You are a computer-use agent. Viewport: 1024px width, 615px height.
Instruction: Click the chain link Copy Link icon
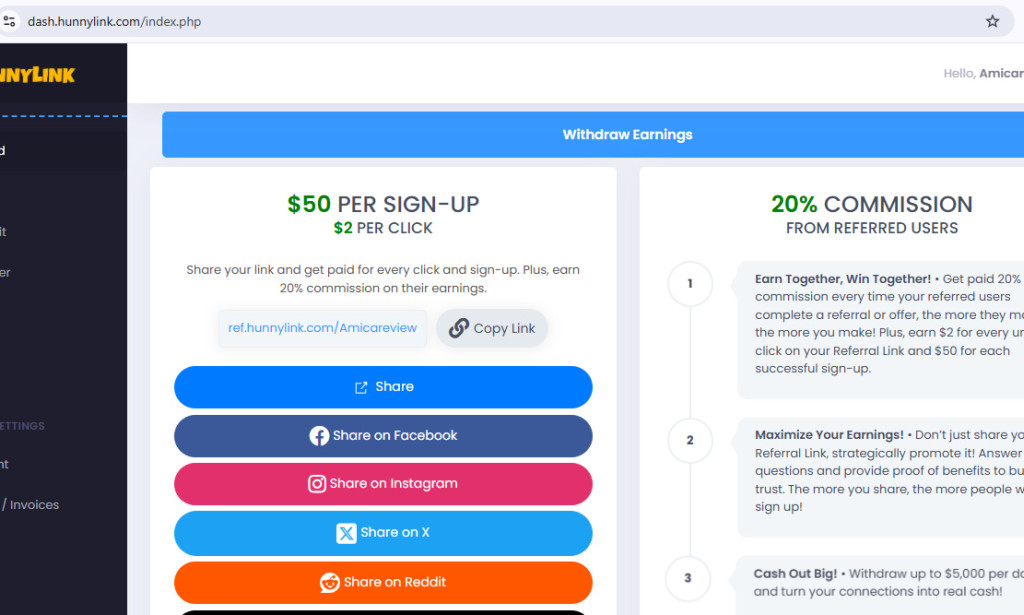[x=459, y=328]
